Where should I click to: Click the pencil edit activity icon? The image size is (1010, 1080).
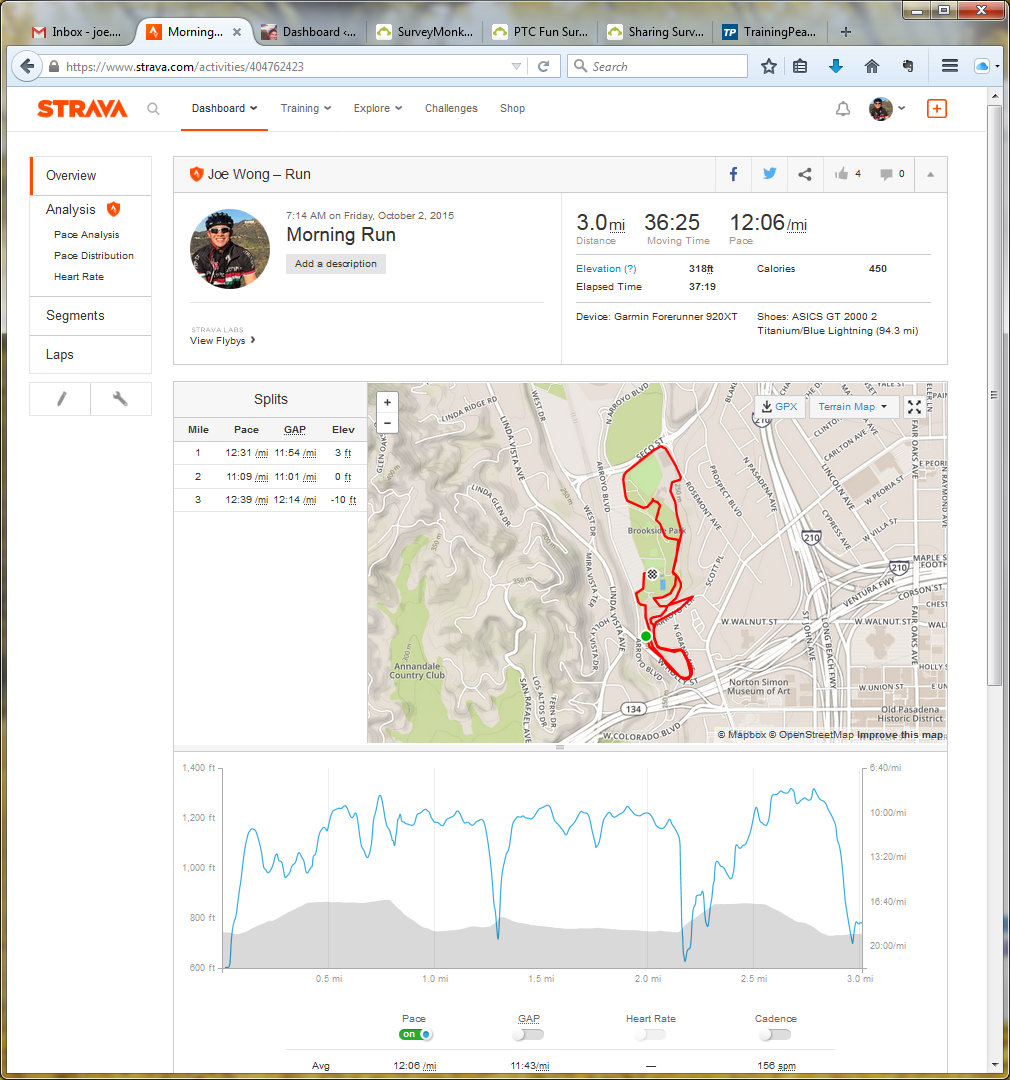pos(61,399)
